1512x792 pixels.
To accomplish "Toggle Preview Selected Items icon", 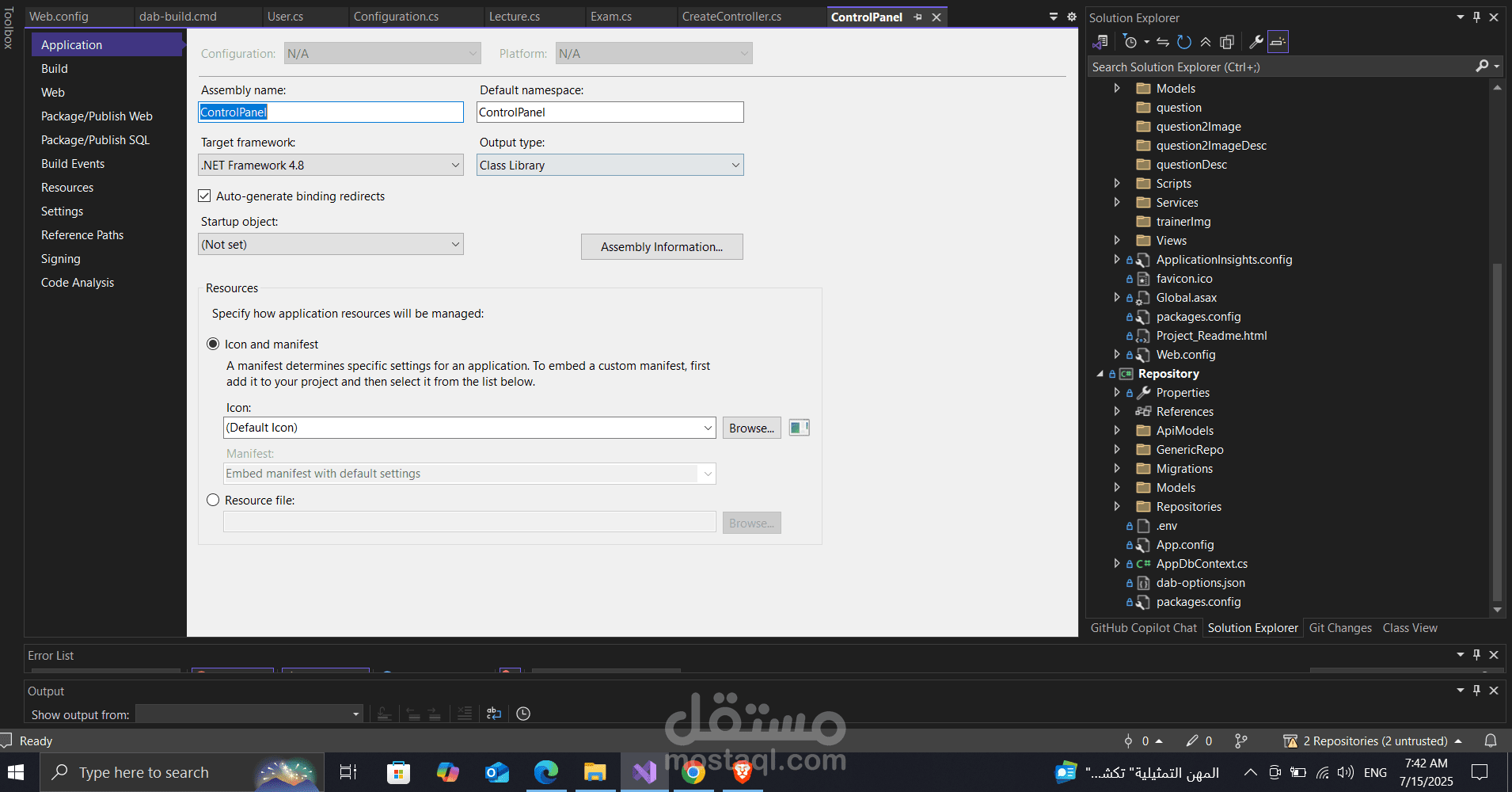I will [1278, 42].
